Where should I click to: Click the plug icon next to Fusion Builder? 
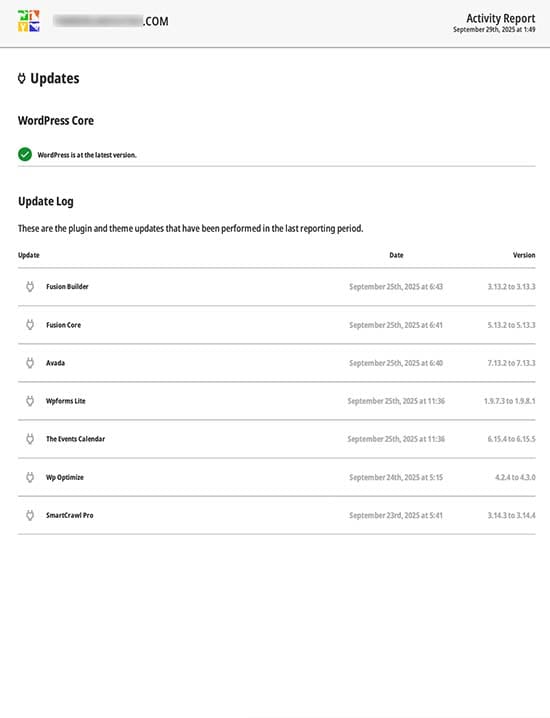(30, 287)
